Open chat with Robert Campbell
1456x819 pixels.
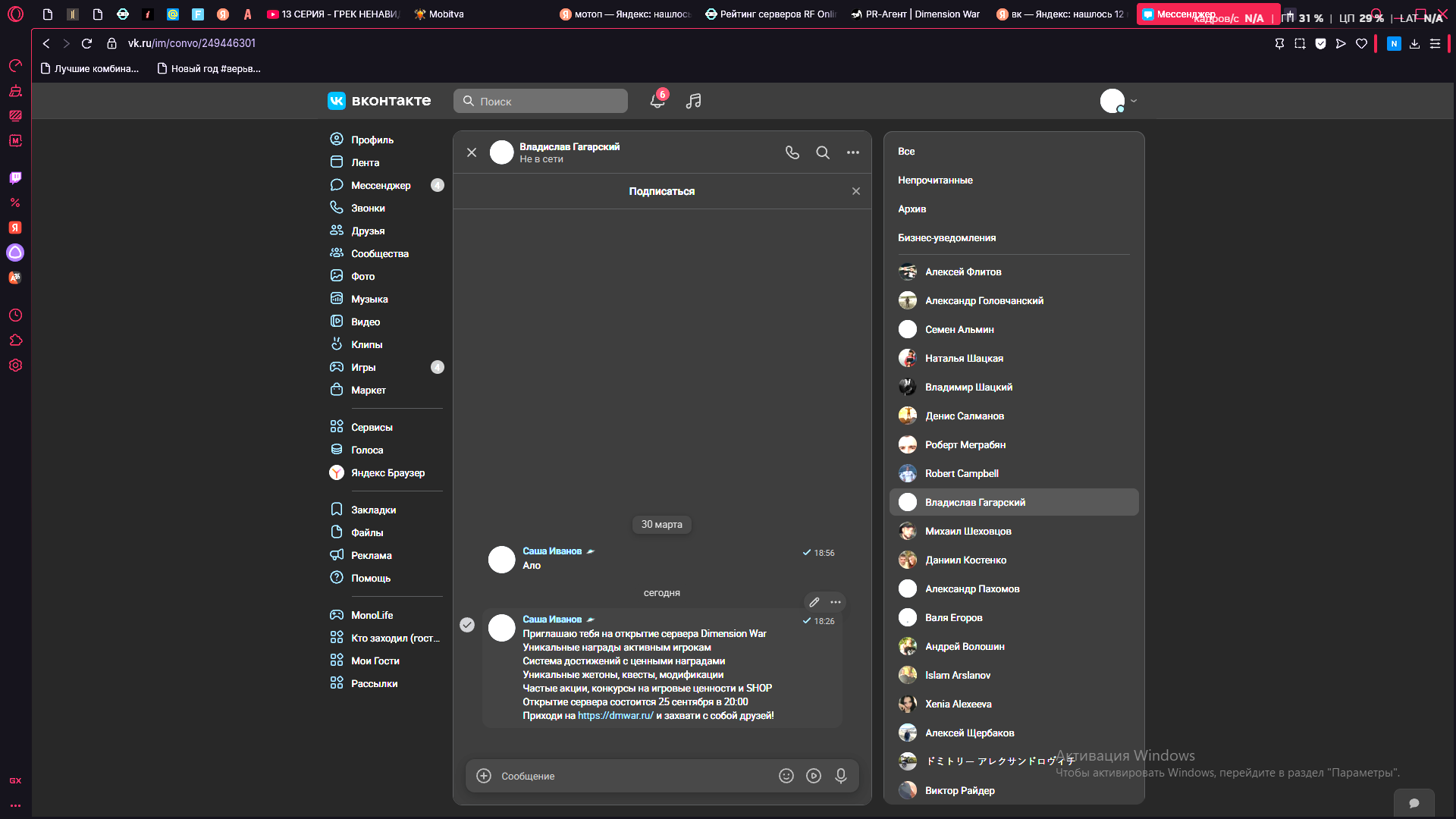pos(1014,473)
